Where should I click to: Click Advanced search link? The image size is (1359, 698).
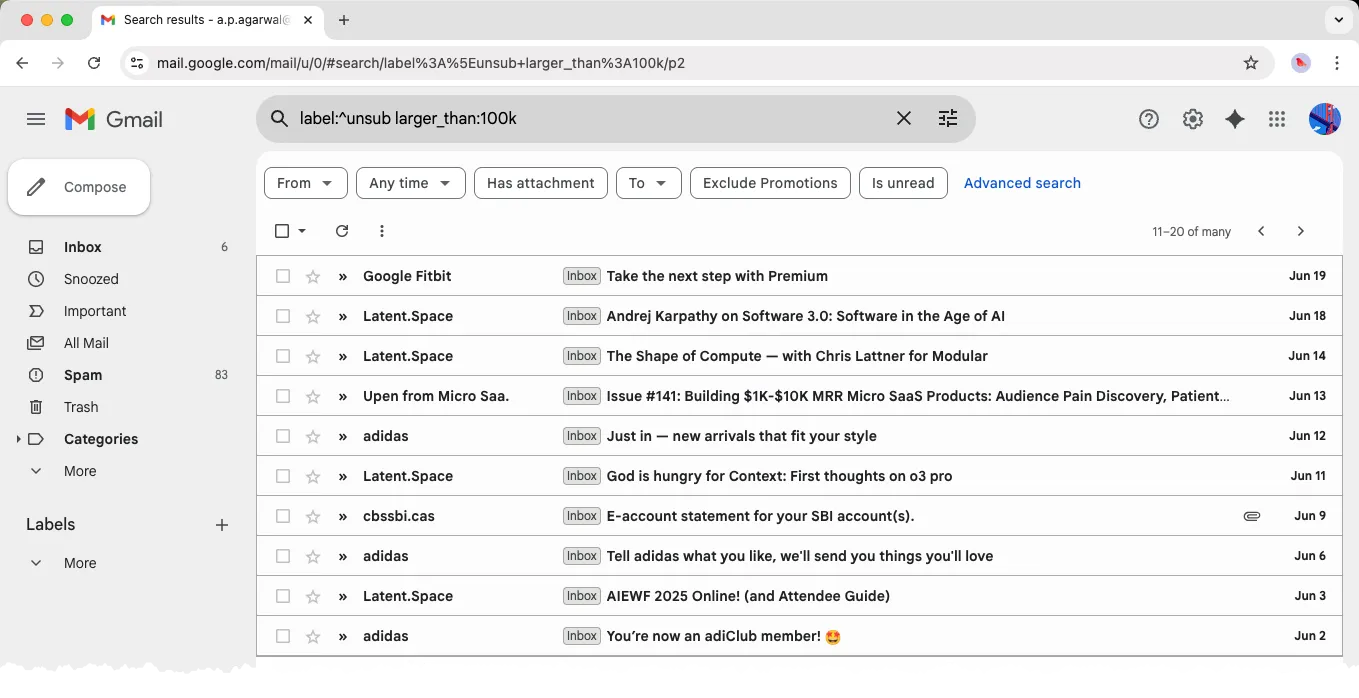click(1022, 183)
